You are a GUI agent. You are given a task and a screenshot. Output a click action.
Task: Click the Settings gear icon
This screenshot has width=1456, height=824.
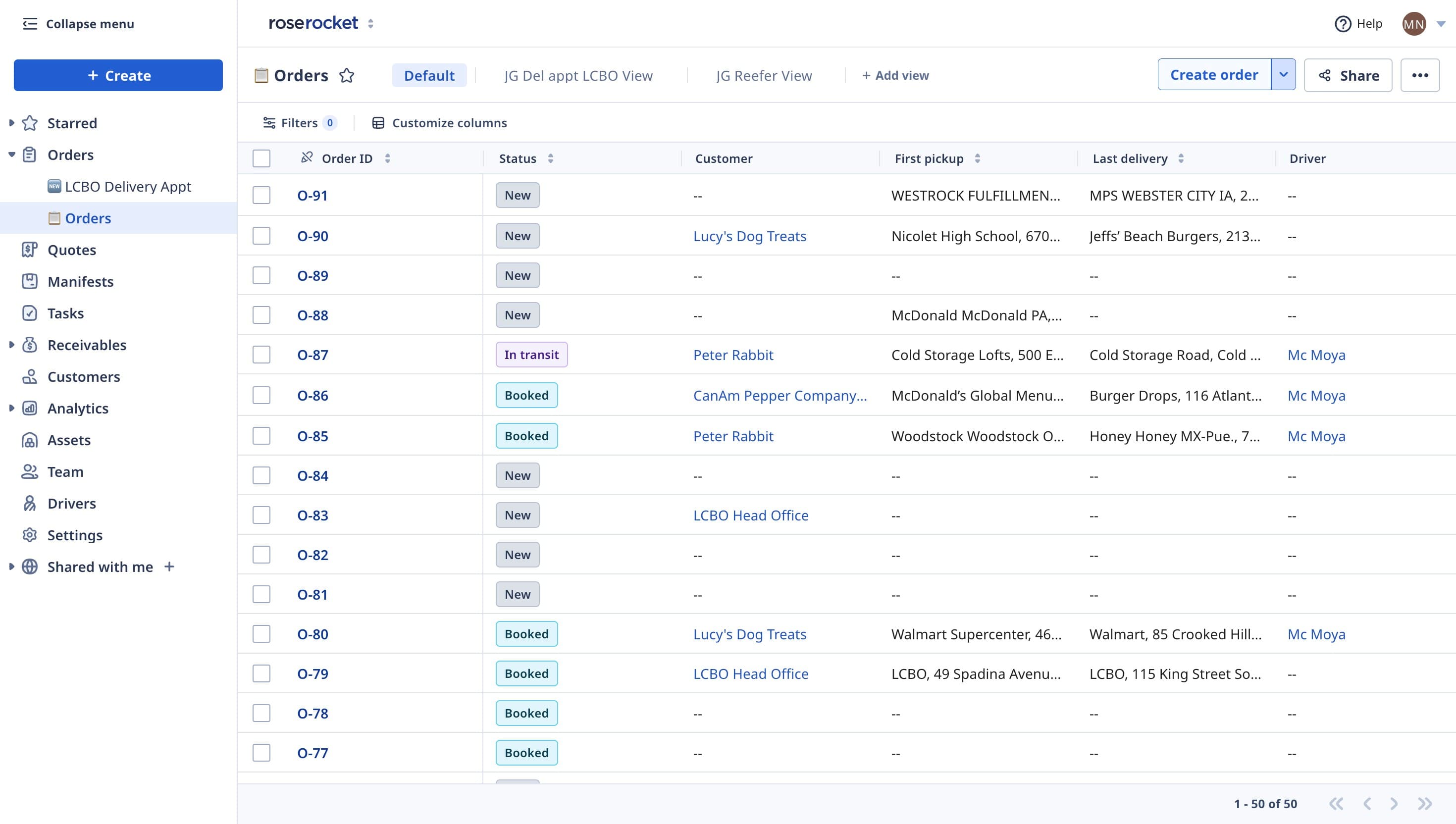point(30,535)
